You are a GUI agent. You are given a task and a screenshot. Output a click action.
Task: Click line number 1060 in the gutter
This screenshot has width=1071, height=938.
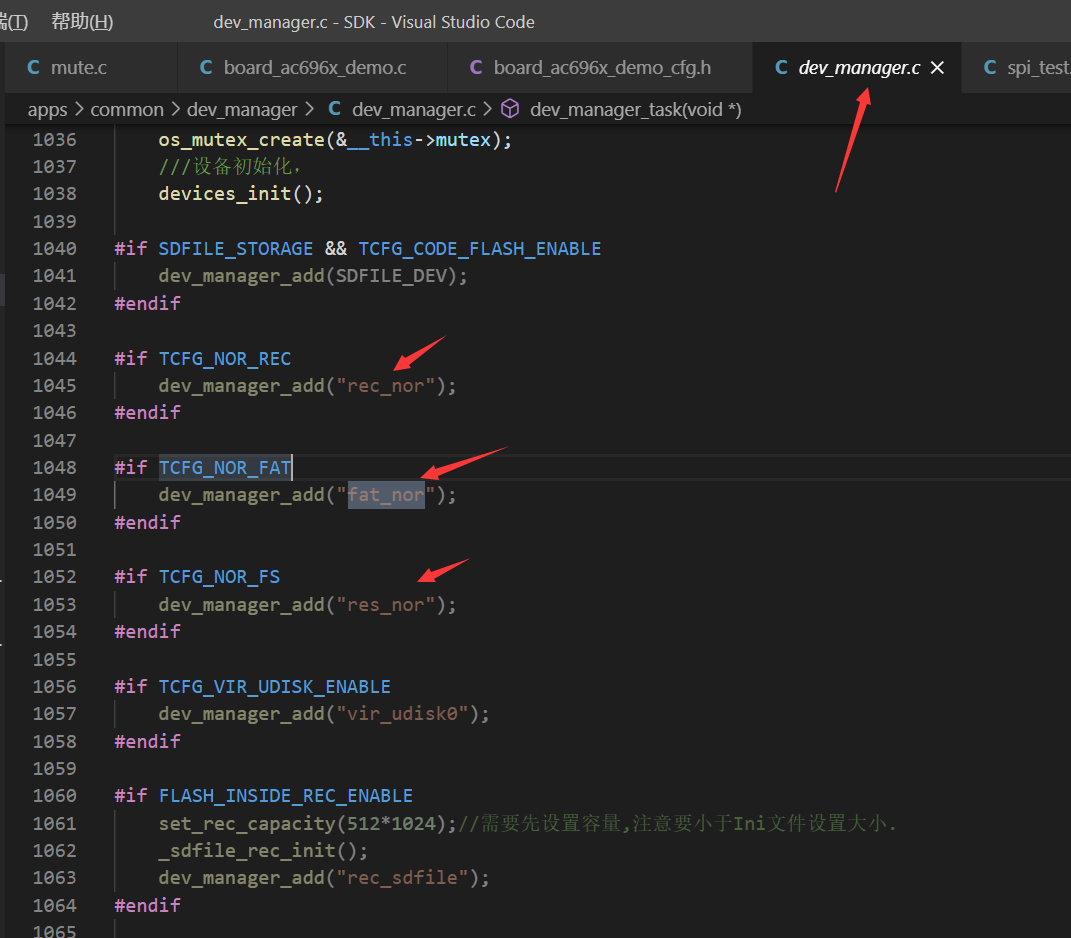coord(55,796)
